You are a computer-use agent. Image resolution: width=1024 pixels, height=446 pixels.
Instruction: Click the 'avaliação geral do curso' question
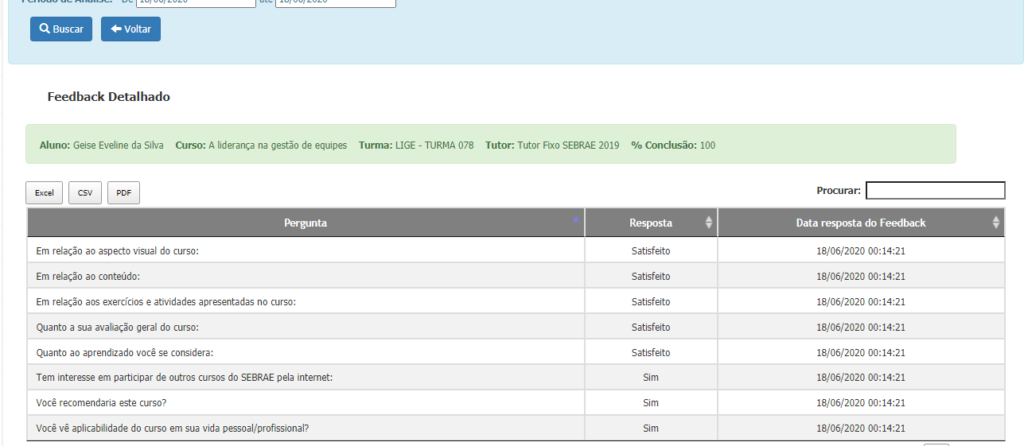(x=118, y=327)
